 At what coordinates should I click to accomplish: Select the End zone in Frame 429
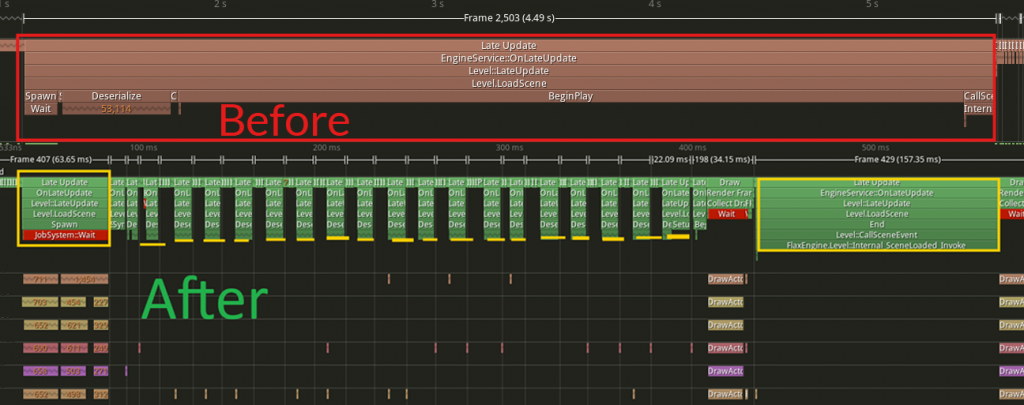(876, 224)
